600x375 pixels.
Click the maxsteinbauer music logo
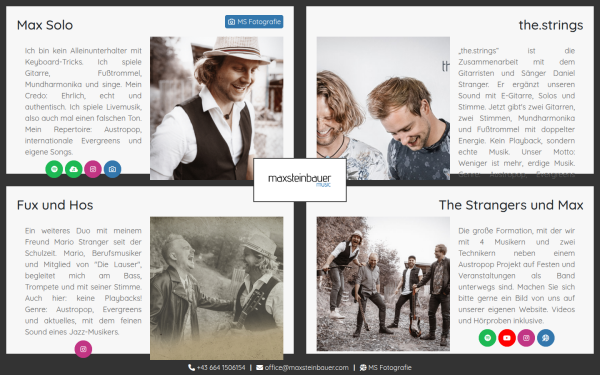300,180
